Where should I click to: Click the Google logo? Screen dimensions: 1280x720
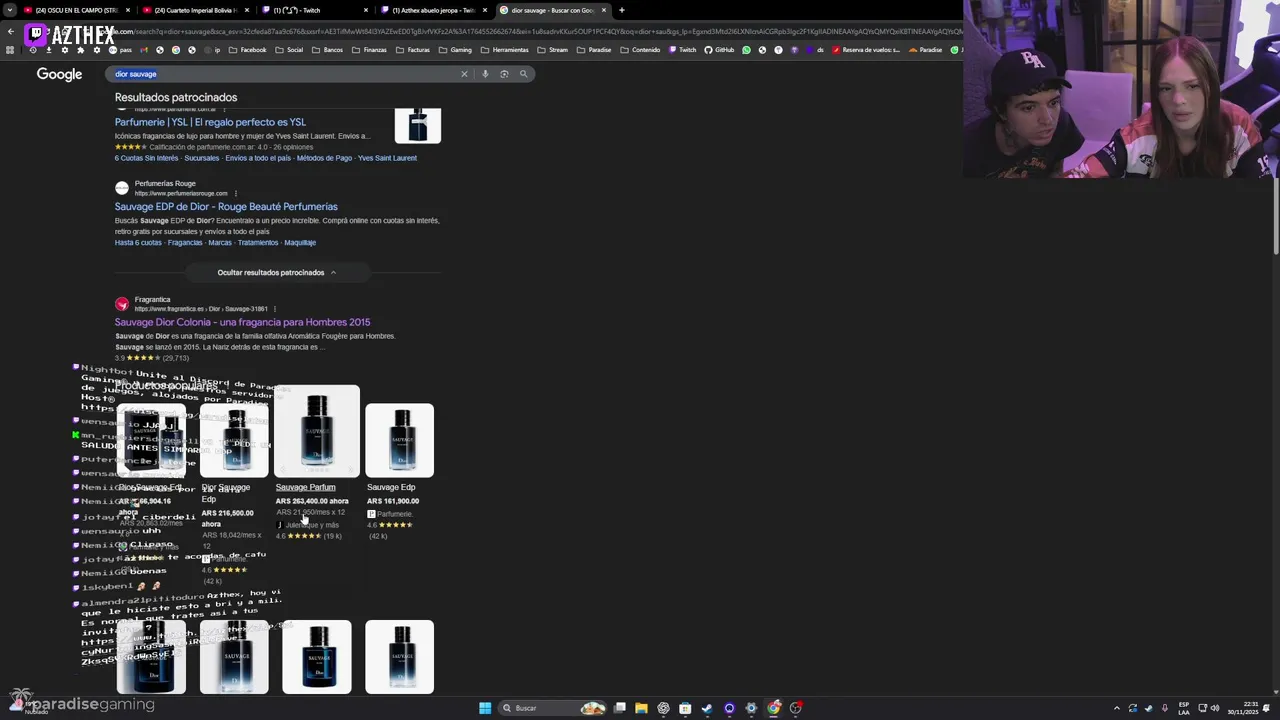pos(59,74)
